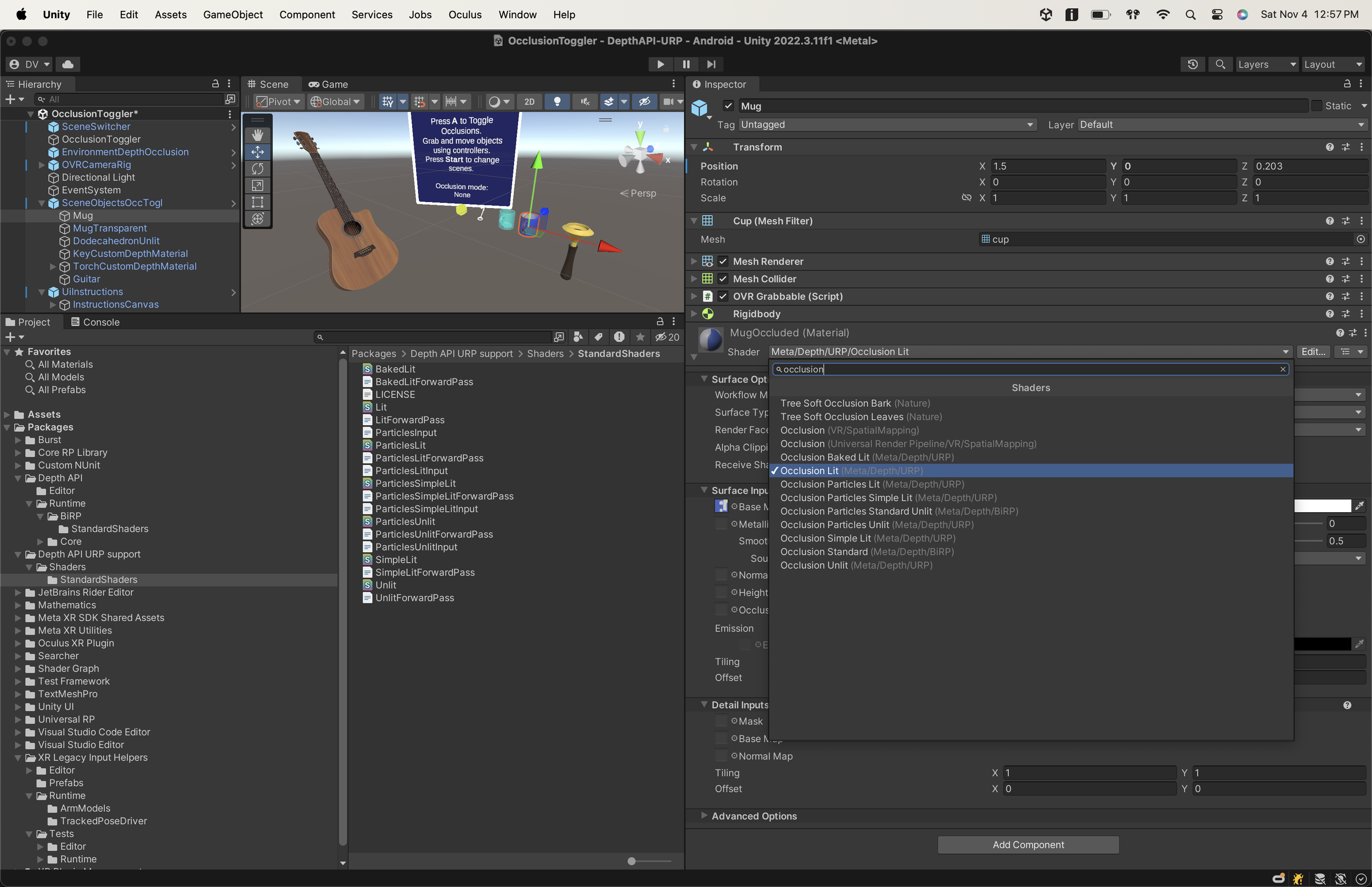Open the Layers dropdown in the top toolbar
1372x887 pixels.
[x=1266, y=64]
